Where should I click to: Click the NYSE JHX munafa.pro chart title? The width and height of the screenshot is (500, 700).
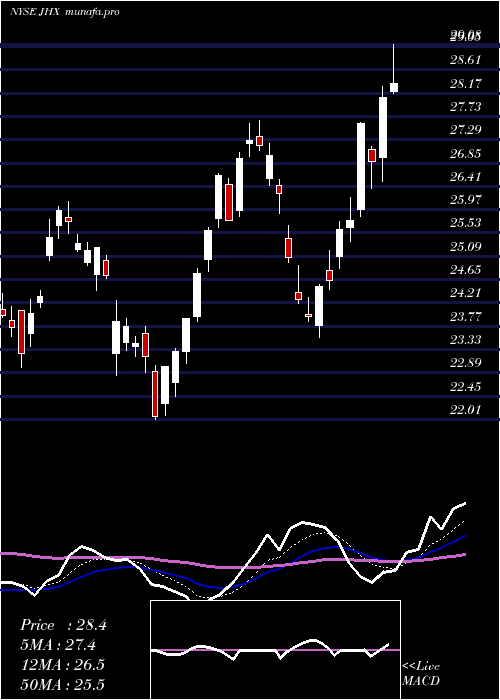pos(65,12)
